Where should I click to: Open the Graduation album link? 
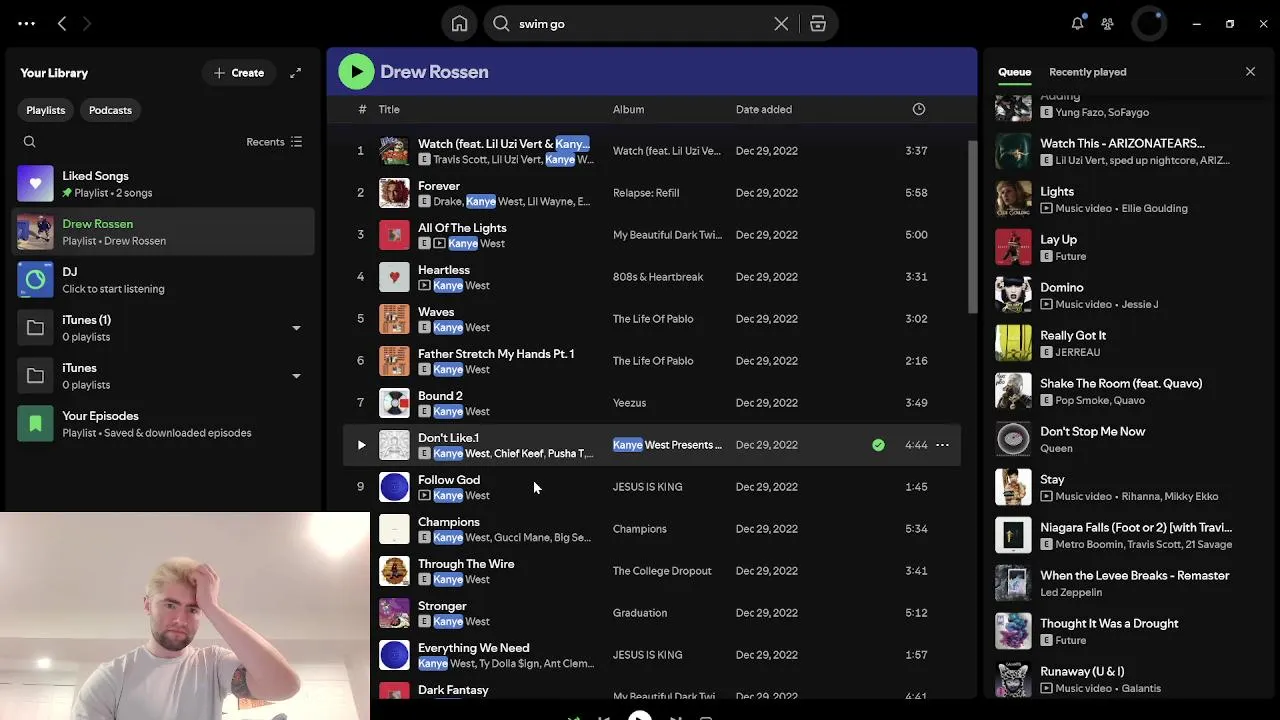(x=639, y=613)
